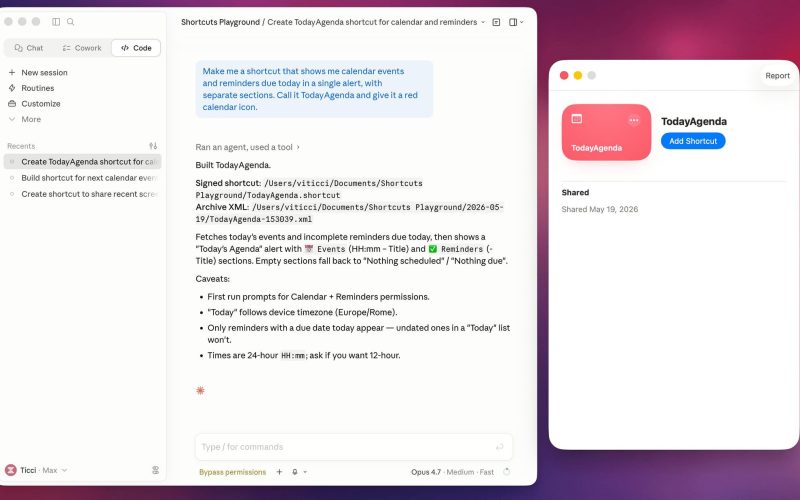Viewport: 800px width, 500px height.
Task: Open search with magnifier icon
Action: tap(70, 21)
